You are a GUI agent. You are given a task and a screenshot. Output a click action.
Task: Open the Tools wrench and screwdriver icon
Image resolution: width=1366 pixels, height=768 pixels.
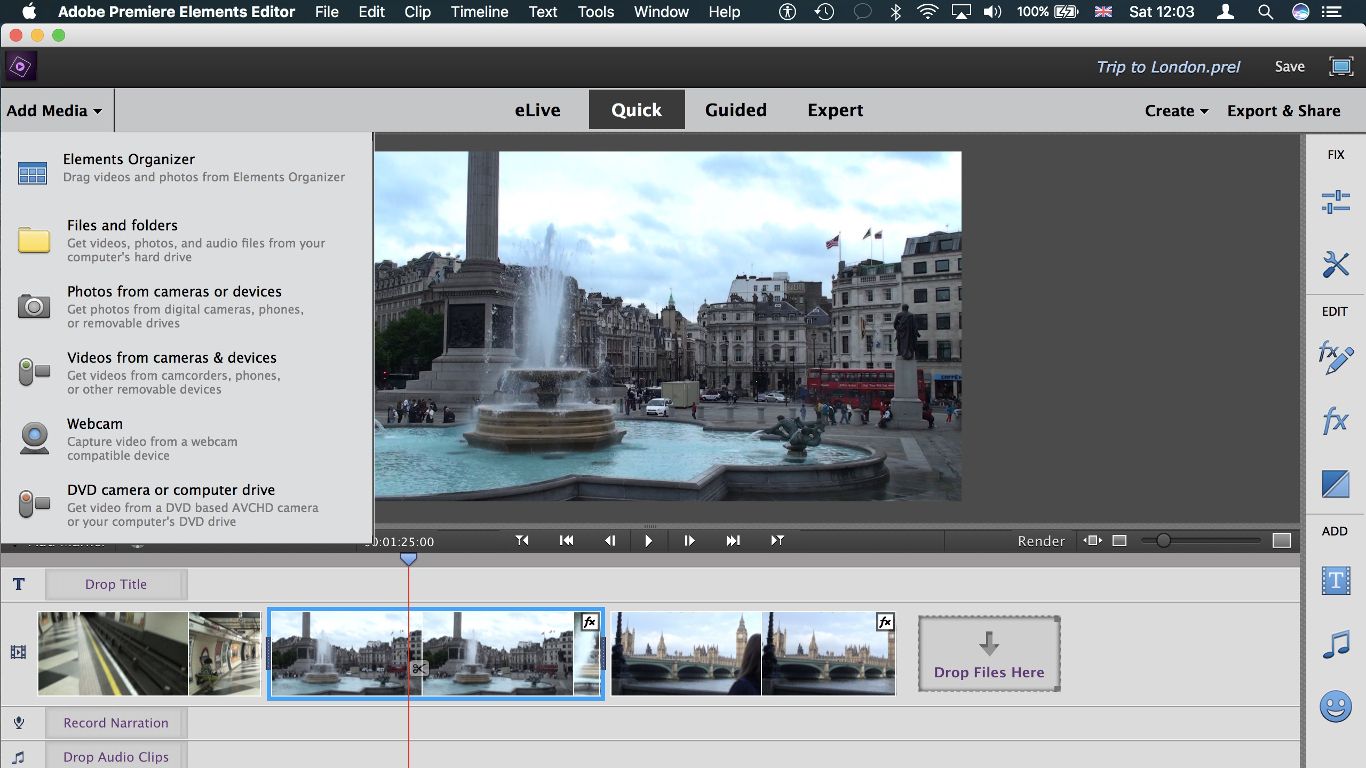pos(1335,264)
